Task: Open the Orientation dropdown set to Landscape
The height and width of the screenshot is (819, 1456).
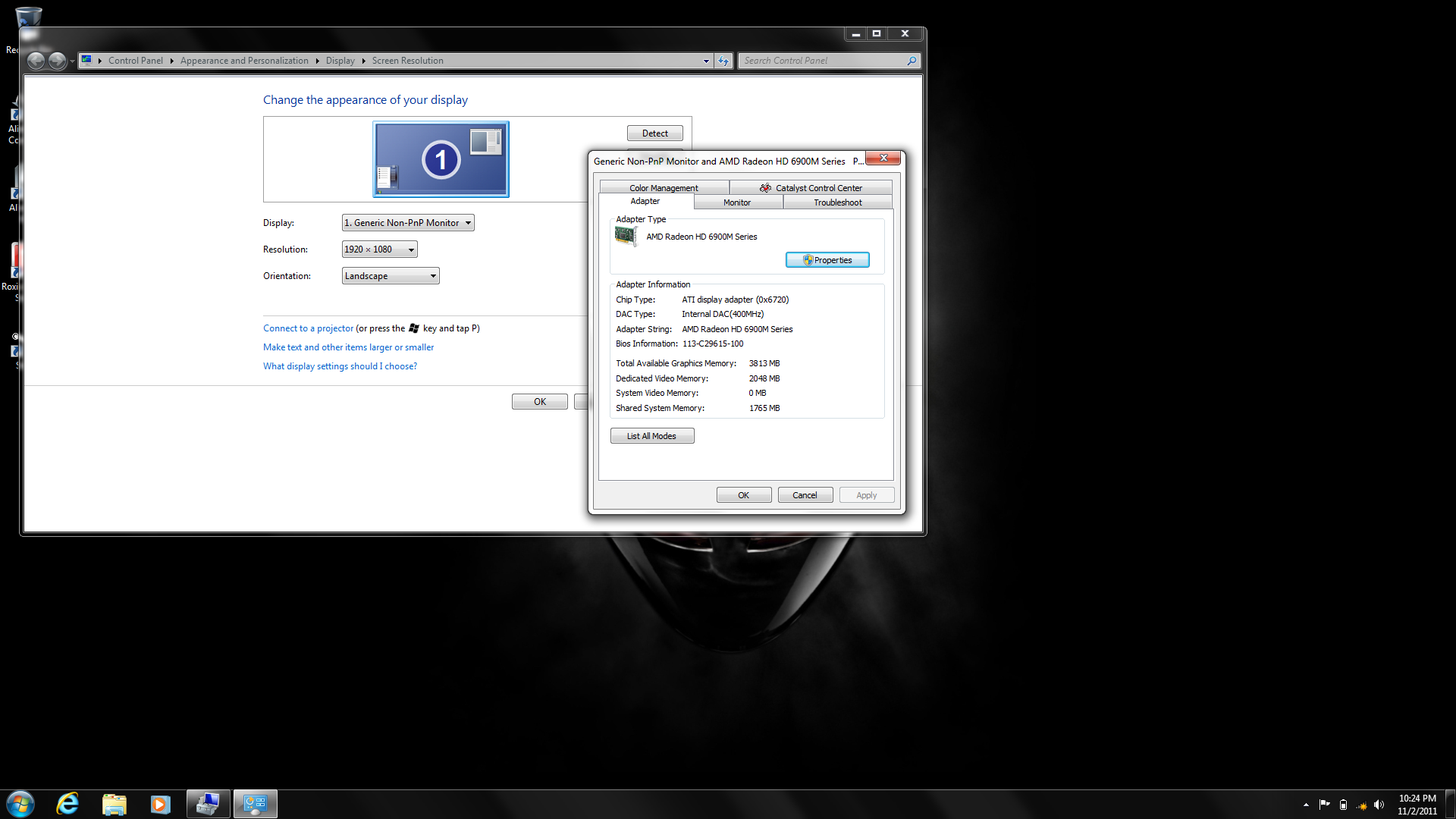Action: 391,276
